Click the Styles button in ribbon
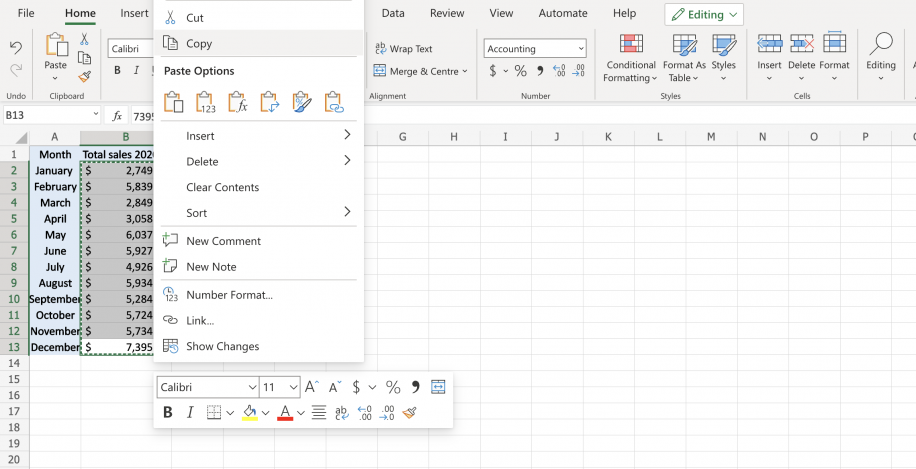 [723, 57]
